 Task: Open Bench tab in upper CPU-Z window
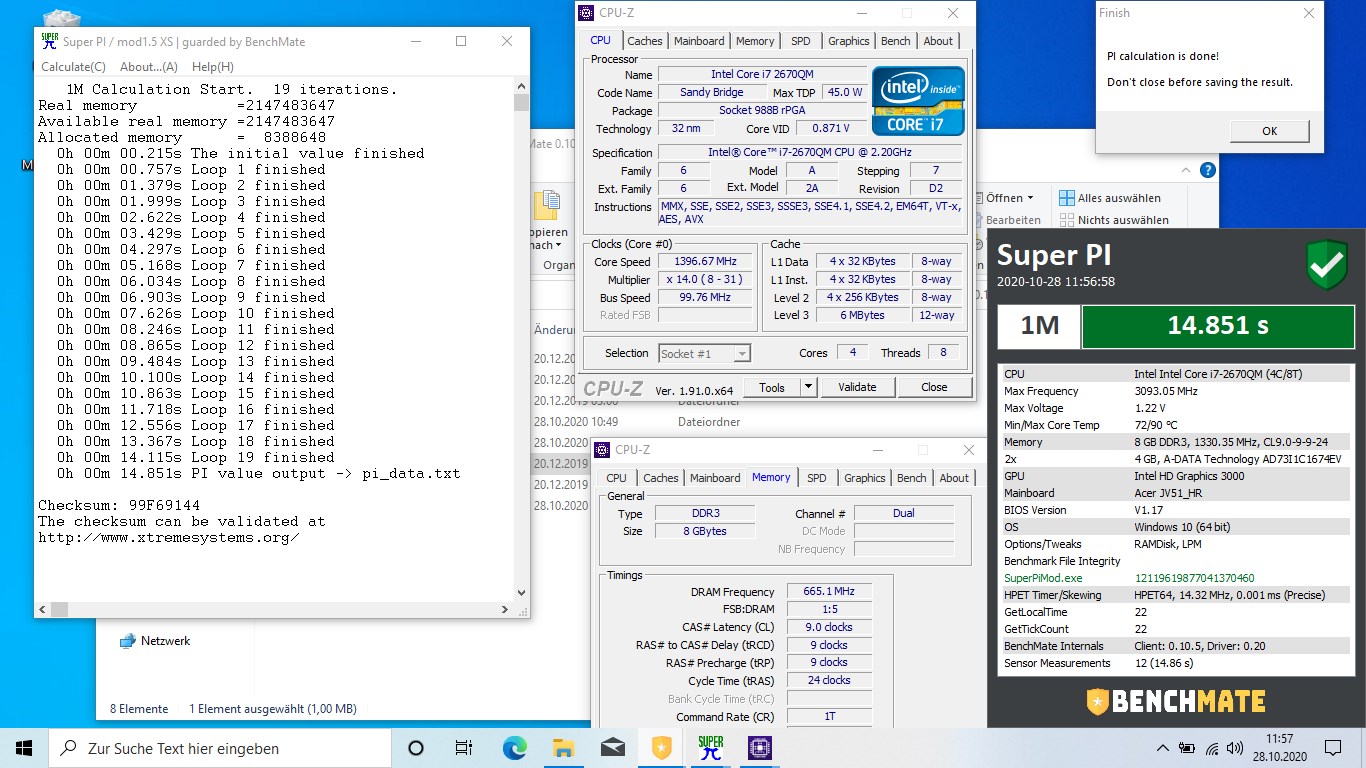[x=896, y=41]
